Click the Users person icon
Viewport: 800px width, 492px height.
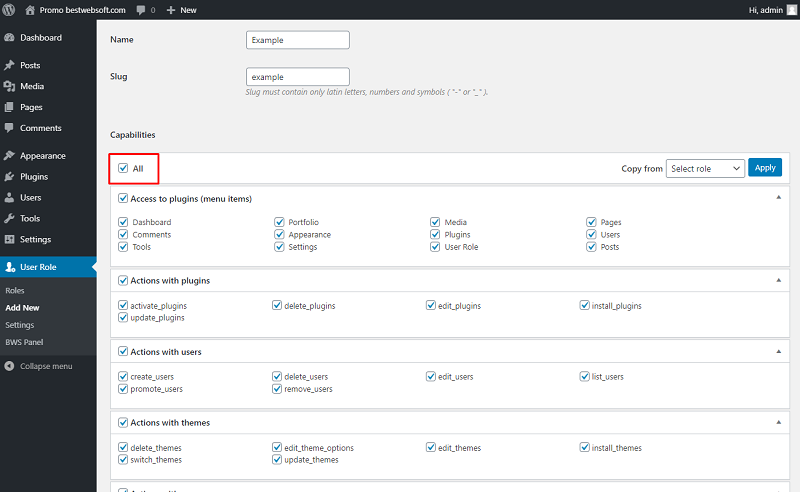pyautogui.click(x=9, y=198)
